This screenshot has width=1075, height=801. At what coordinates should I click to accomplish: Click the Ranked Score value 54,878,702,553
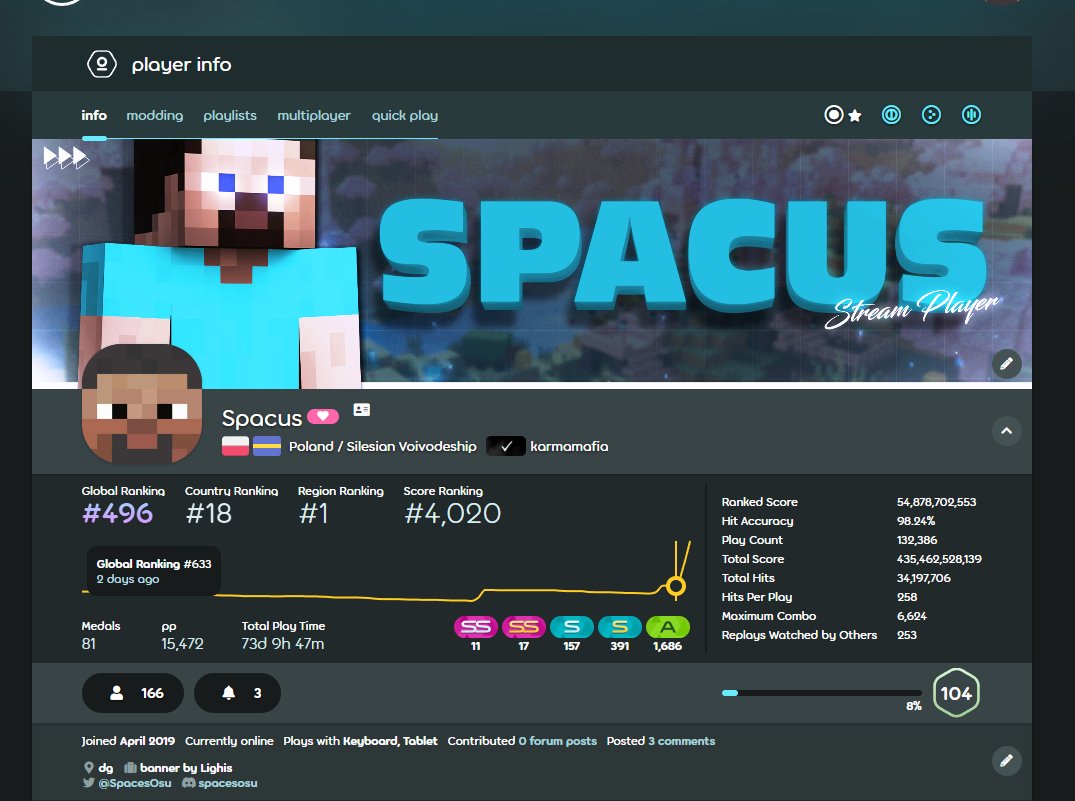coord(937,502)
